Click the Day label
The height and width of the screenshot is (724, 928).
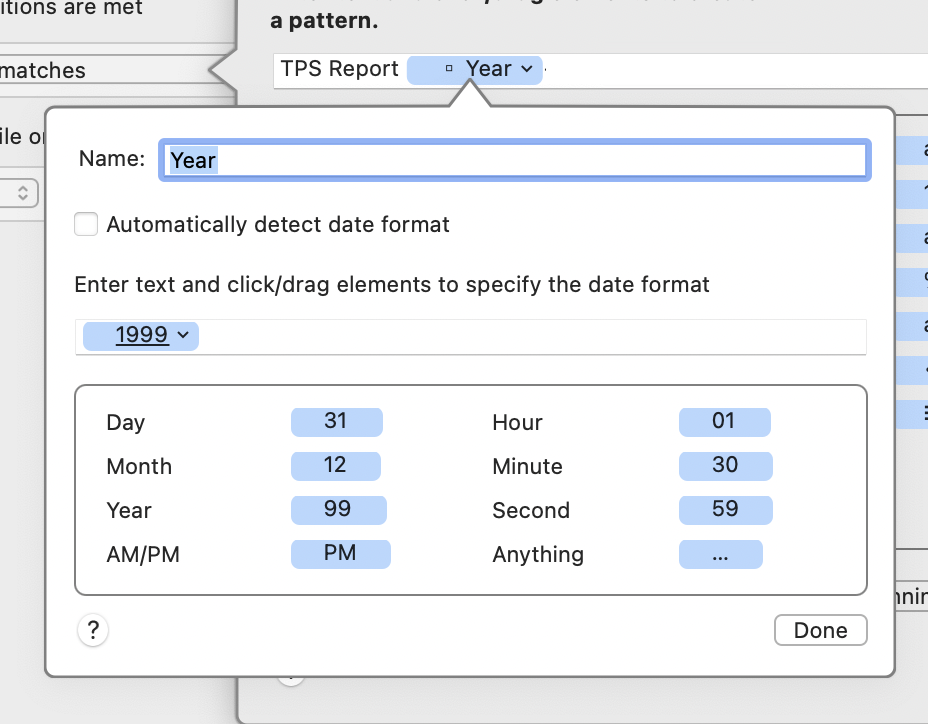(x=125, y=423)
